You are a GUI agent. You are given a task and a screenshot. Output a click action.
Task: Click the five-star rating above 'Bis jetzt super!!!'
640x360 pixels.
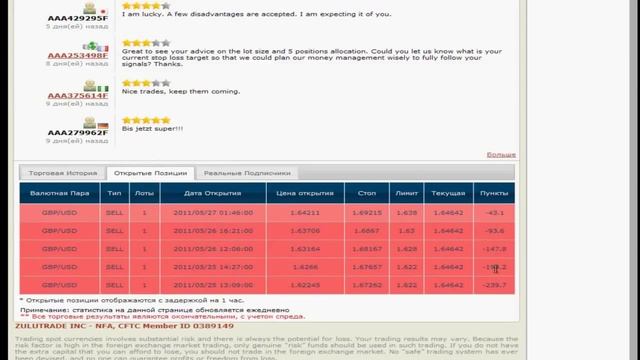146,120
